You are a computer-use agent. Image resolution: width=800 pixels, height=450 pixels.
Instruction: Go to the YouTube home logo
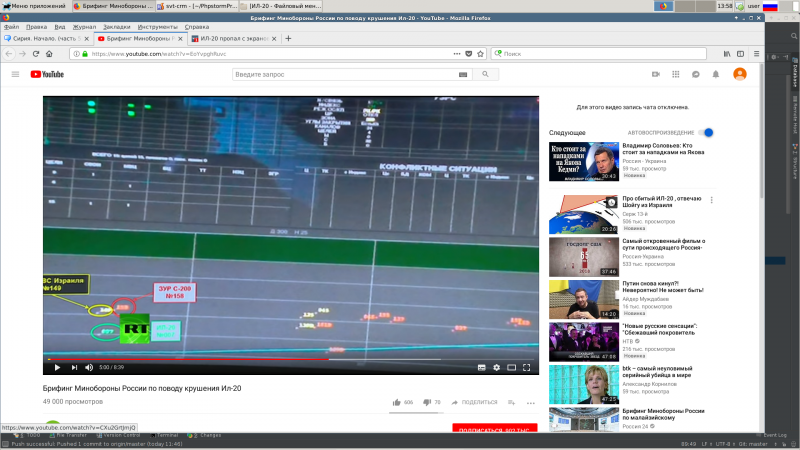[47, 74]
